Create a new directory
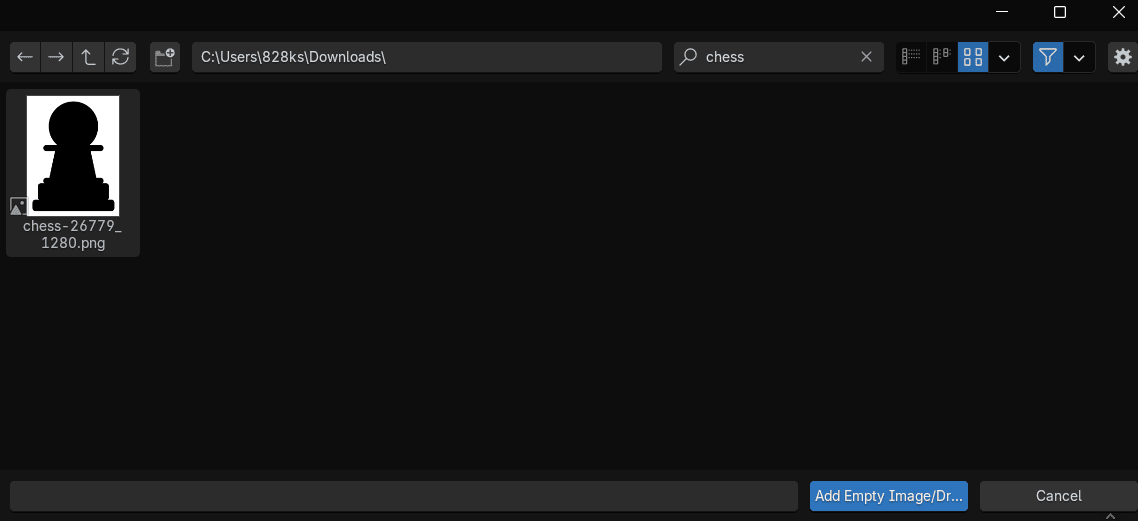 (x=165, y=57)
